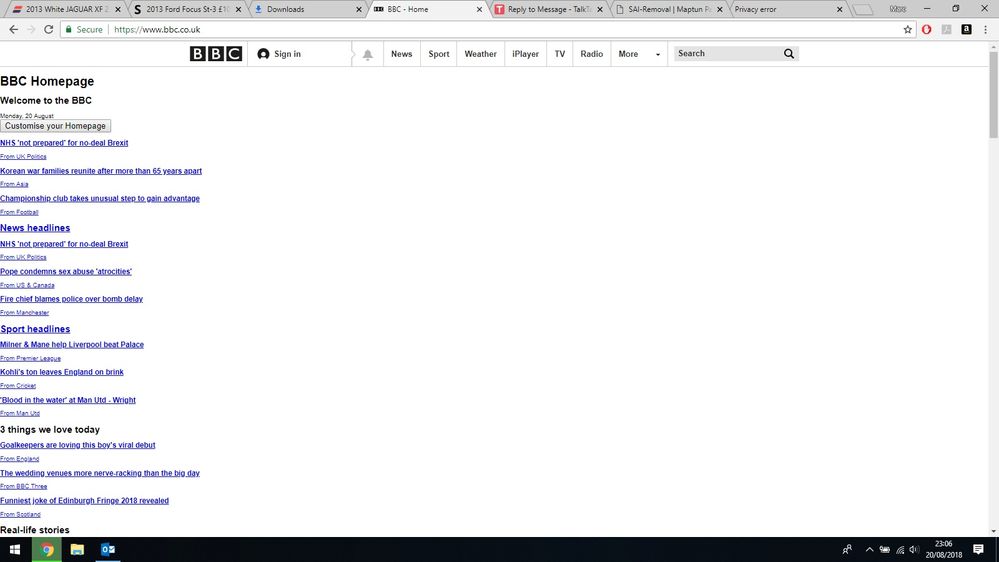The width and height of the screenshot is (999, 562).
Task: Open wedding venues nerve-racking story
Action: [x=100, y=473]
